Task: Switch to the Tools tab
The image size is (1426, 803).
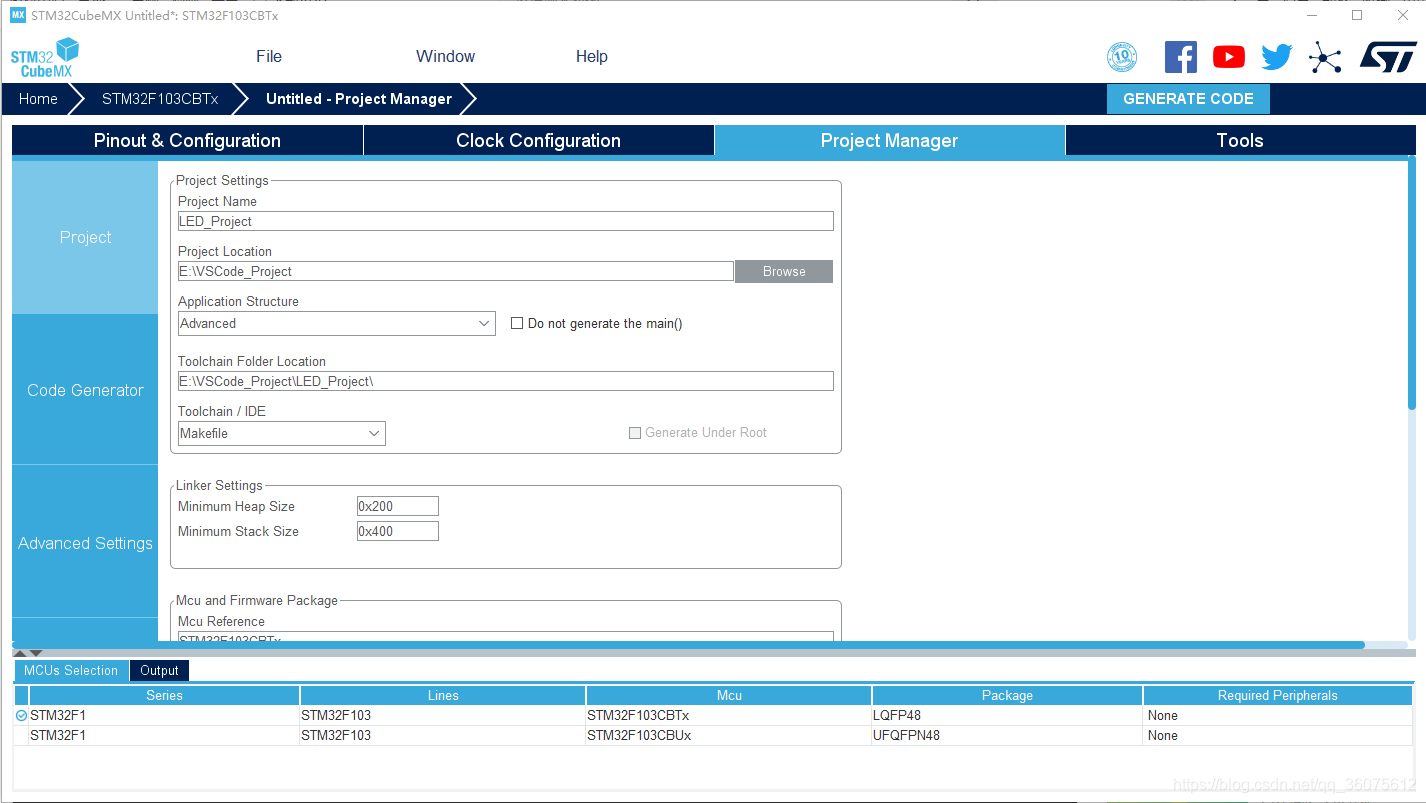Action: 1240,140
